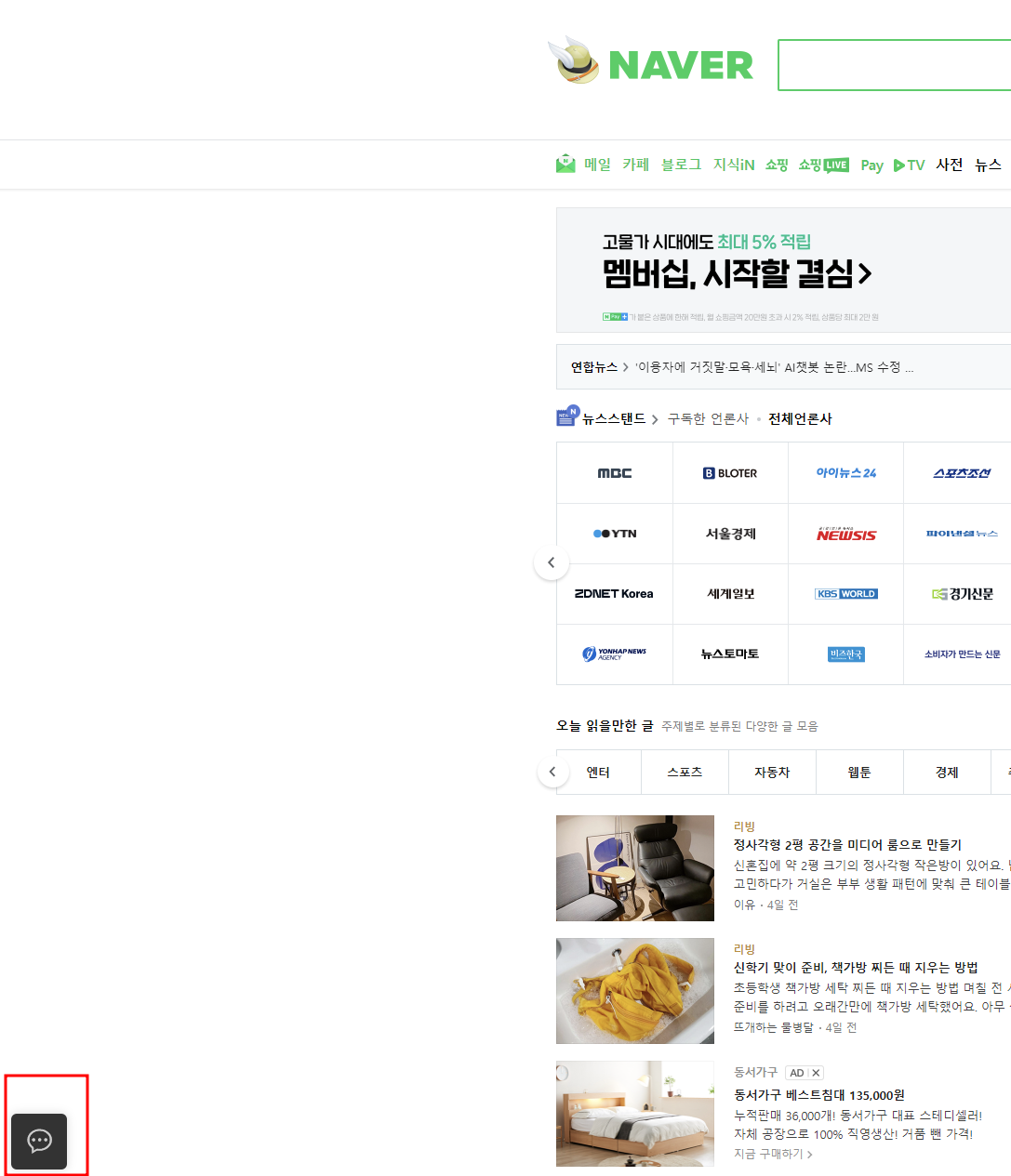This screenshot has height=1176, width=1011.
Task: Select the 경제 topic tab
Action: 947,773
